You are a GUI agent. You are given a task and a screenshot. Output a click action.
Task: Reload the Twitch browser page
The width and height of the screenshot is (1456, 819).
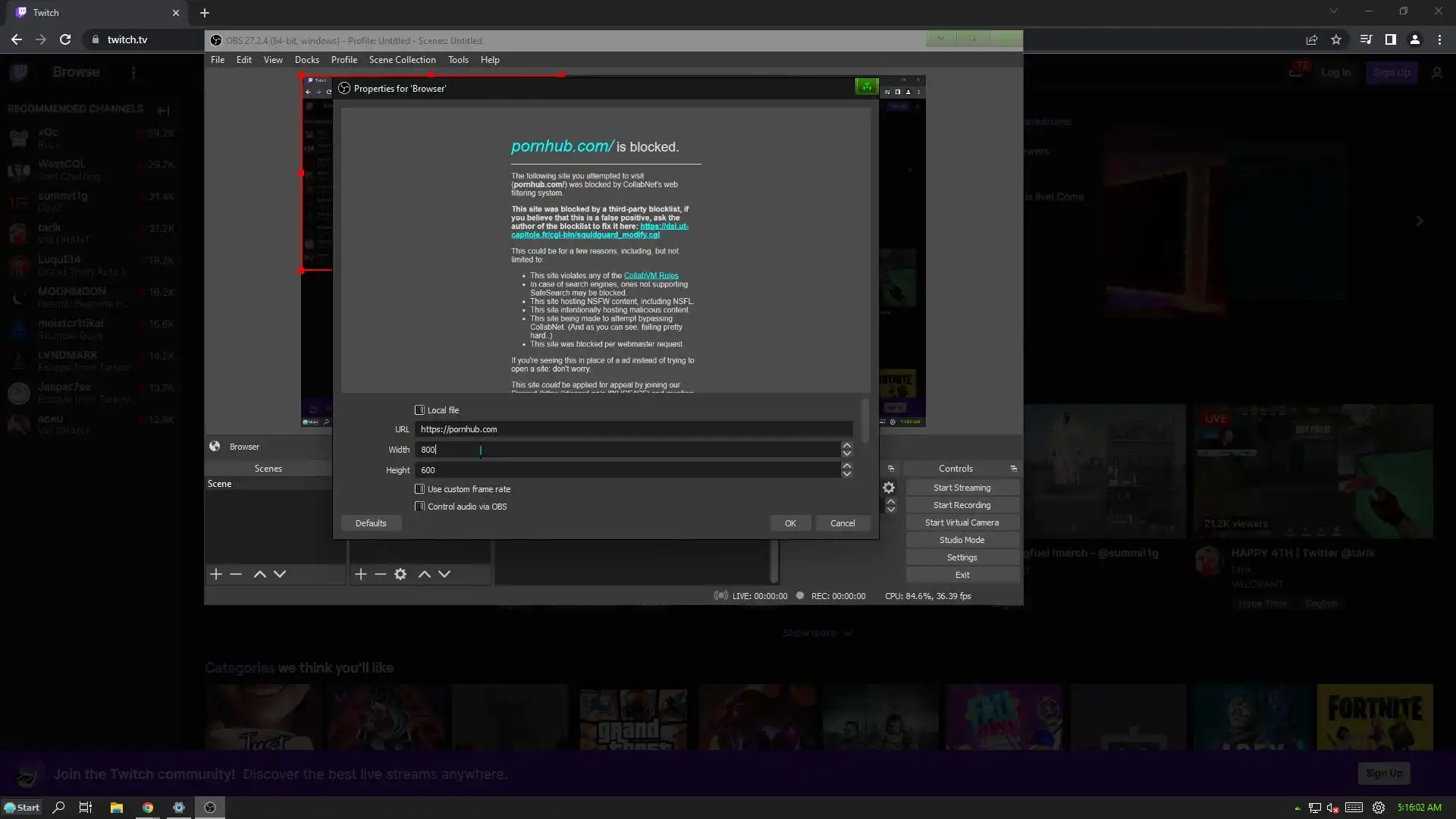tap(65, 39)
